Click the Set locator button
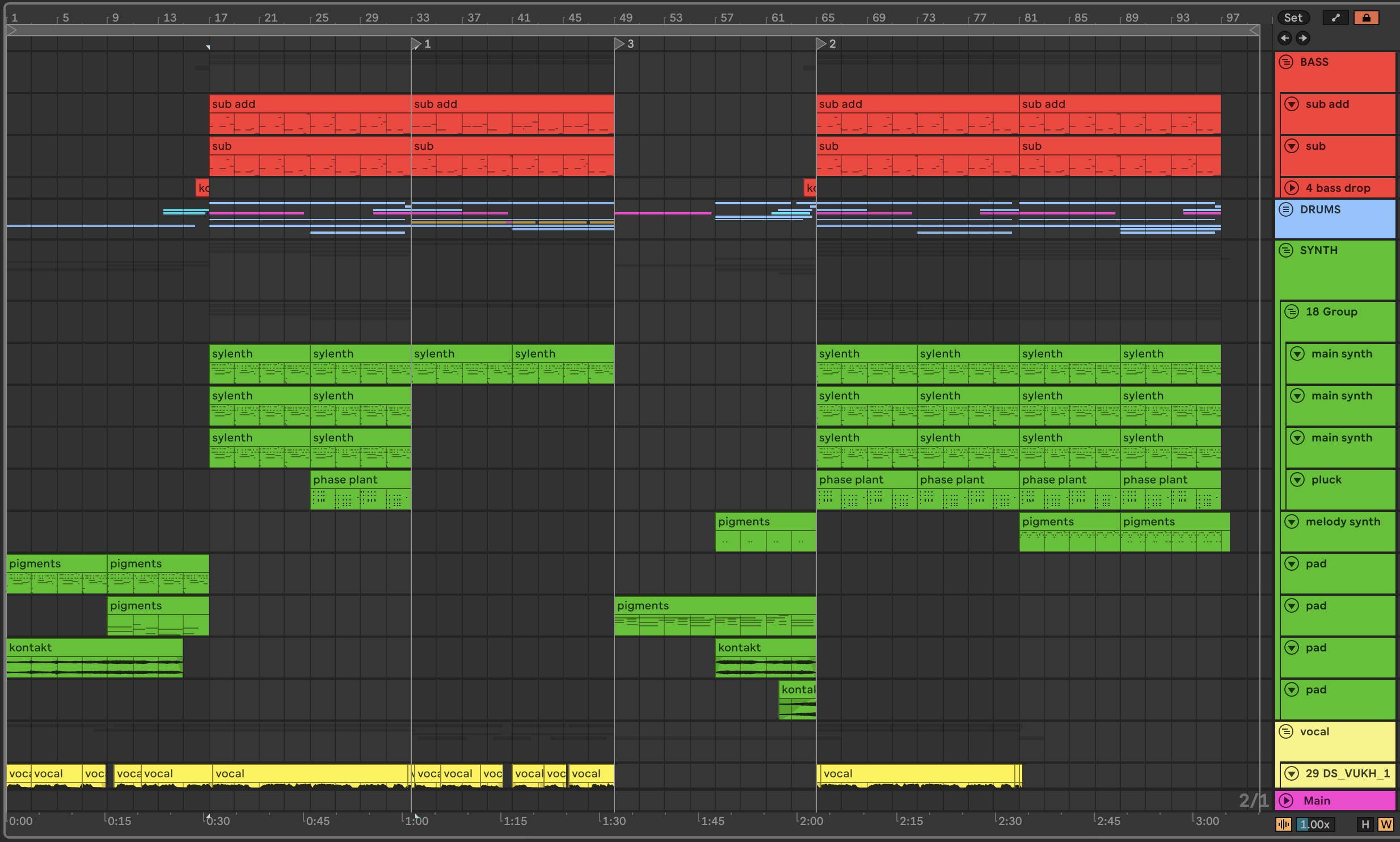This screenshot has height=842, width=1400. coord(1293,18)
